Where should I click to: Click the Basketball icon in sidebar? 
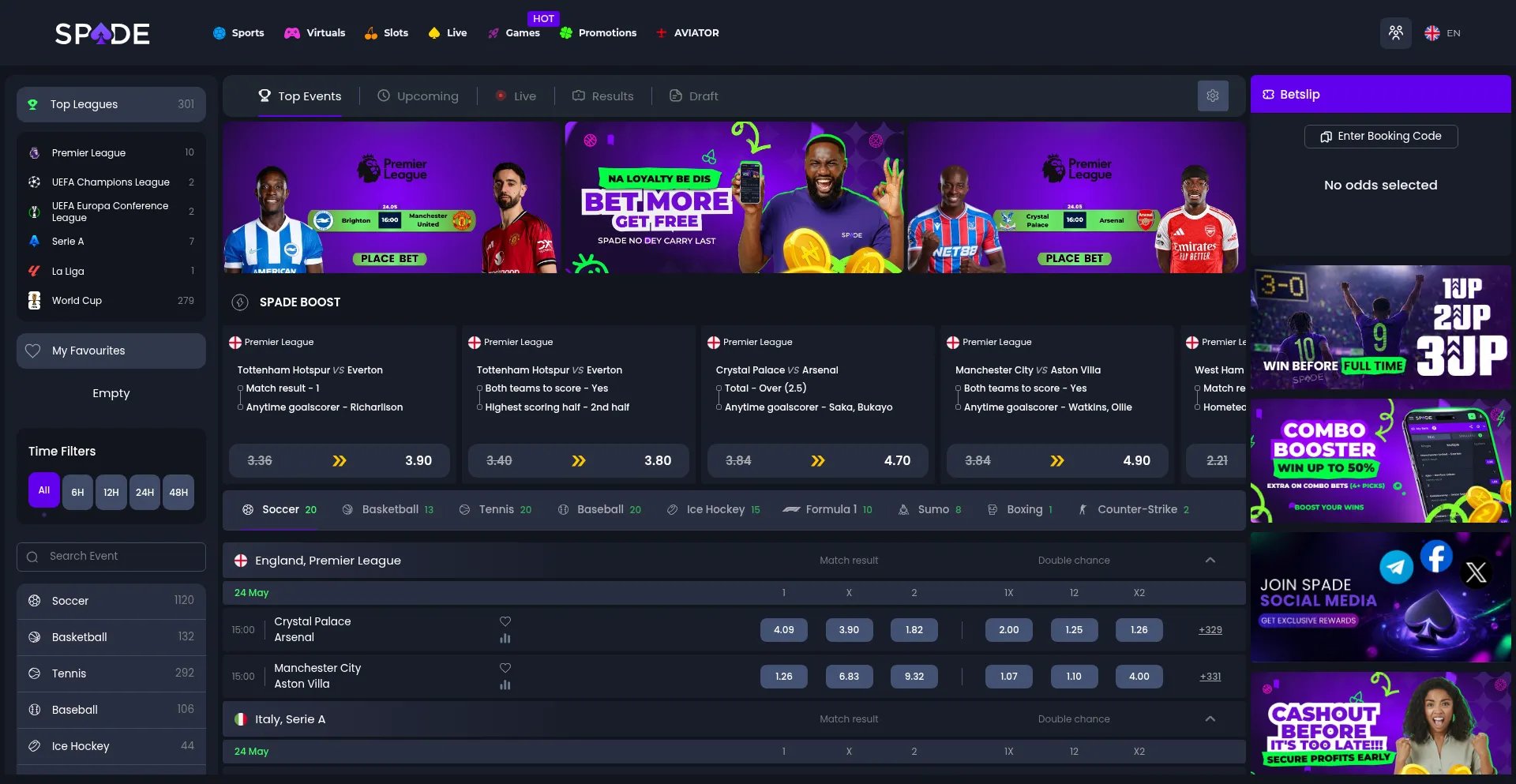[x=35, y=637]
